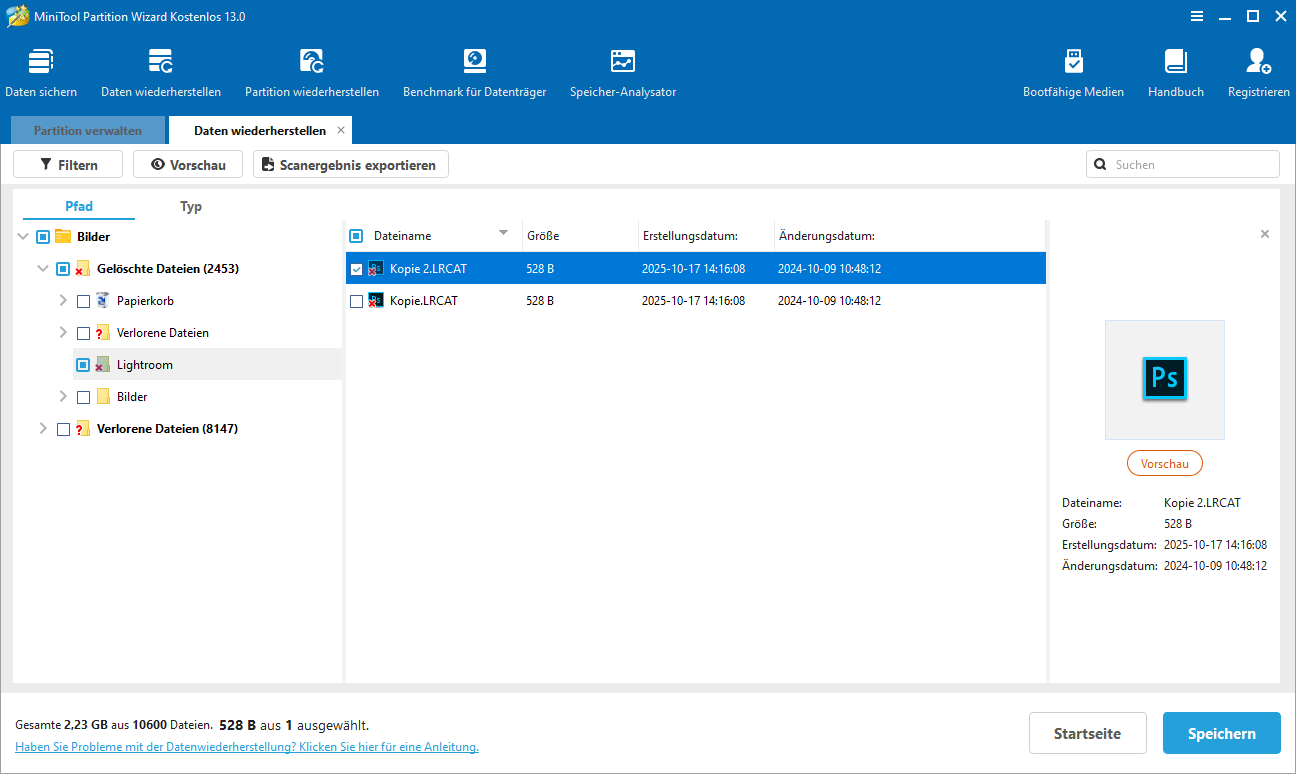Click the Dateiname column sort arrow
Image resolution: width=1296 pixels, height=774 pixels.
click(x=503, y=234)
